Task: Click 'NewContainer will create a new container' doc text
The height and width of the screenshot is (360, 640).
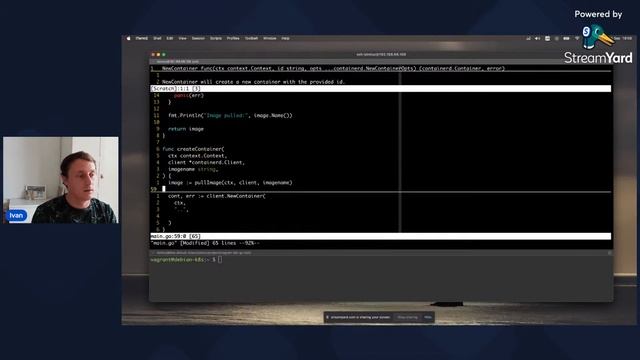Action: 253,82
